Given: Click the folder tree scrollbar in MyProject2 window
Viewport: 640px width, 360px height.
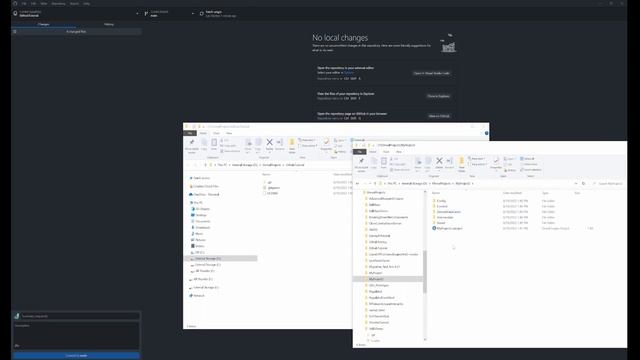Looking at the screenshot, I should click(425, 272).
